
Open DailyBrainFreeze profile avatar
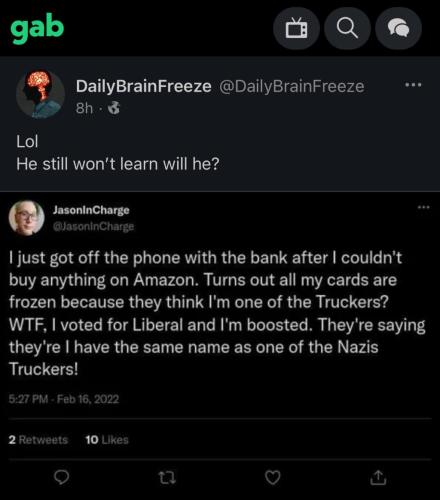[x=40, y=94]
